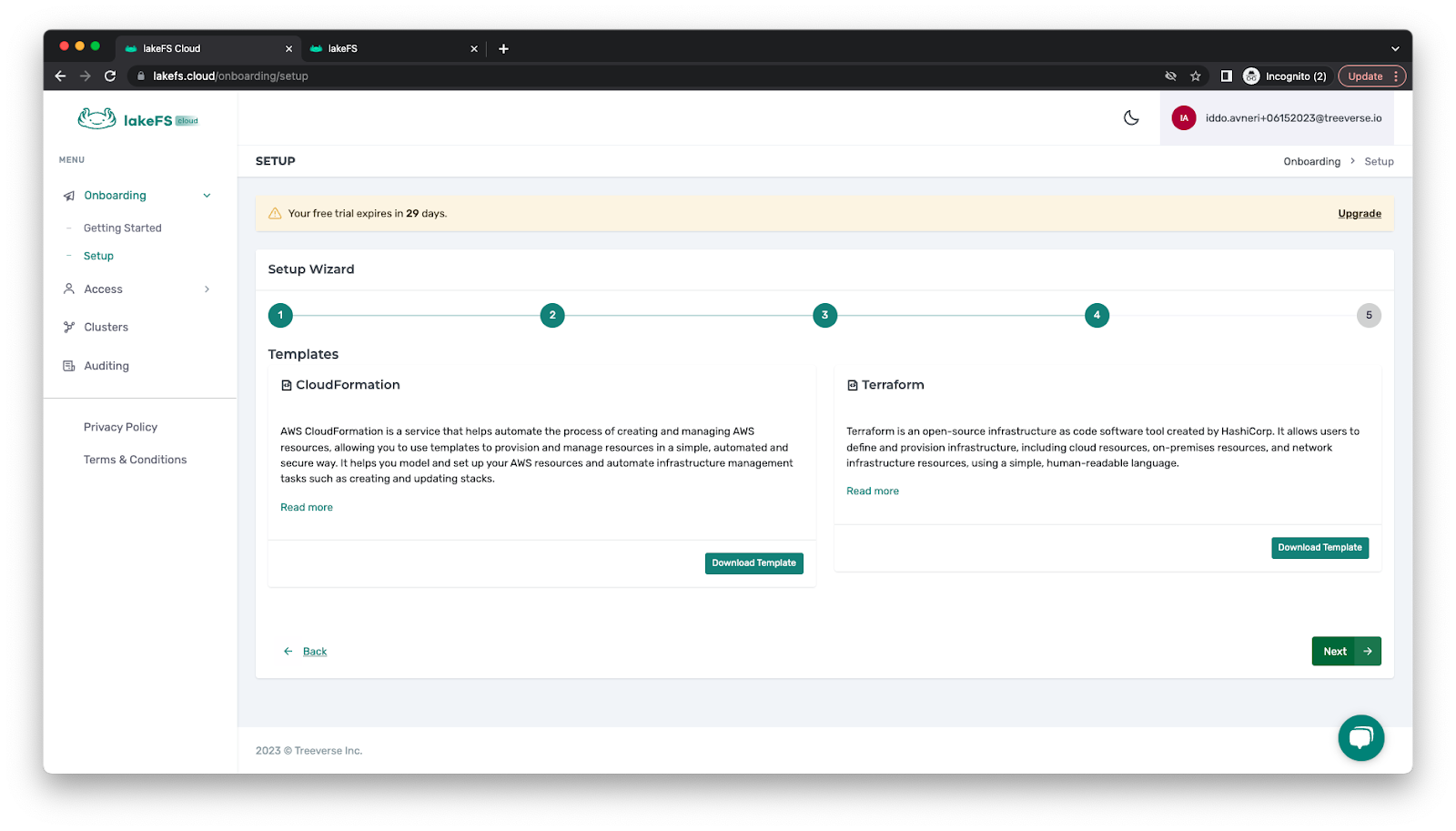Click the Incognito profile icon
The height and width of the screenshot is (831, 1456).
[1252, 76]
